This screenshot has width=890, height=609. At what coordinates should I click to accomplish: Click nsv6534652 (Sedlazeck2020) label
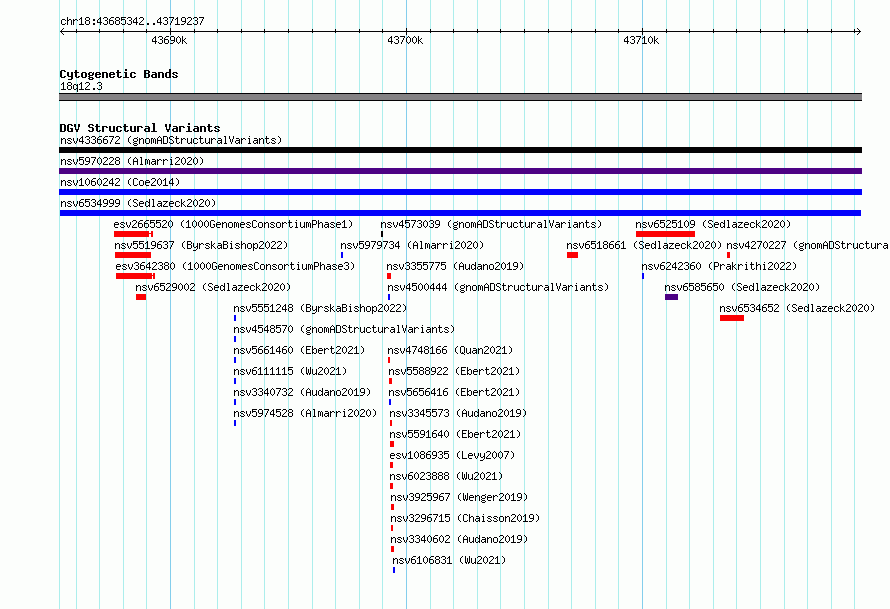[797, 308]
